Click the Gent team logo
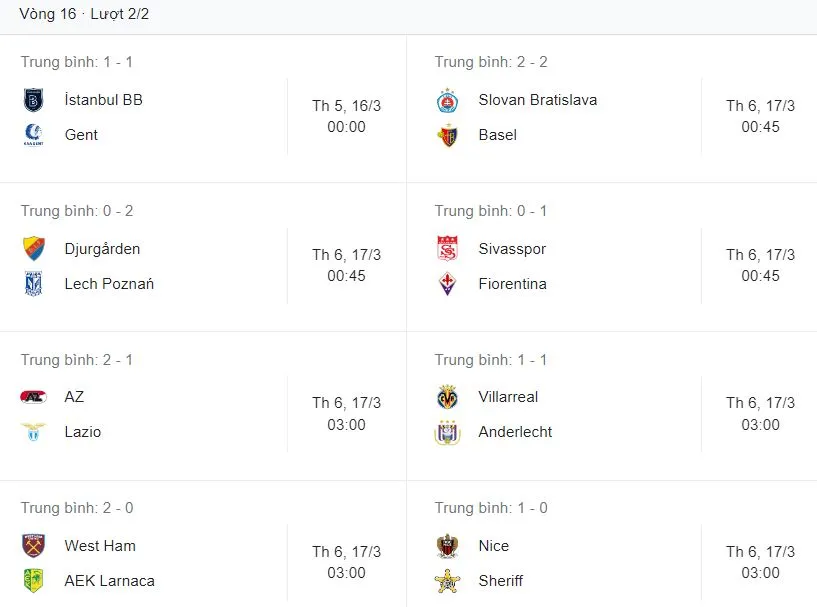 (x=33, y=135)
